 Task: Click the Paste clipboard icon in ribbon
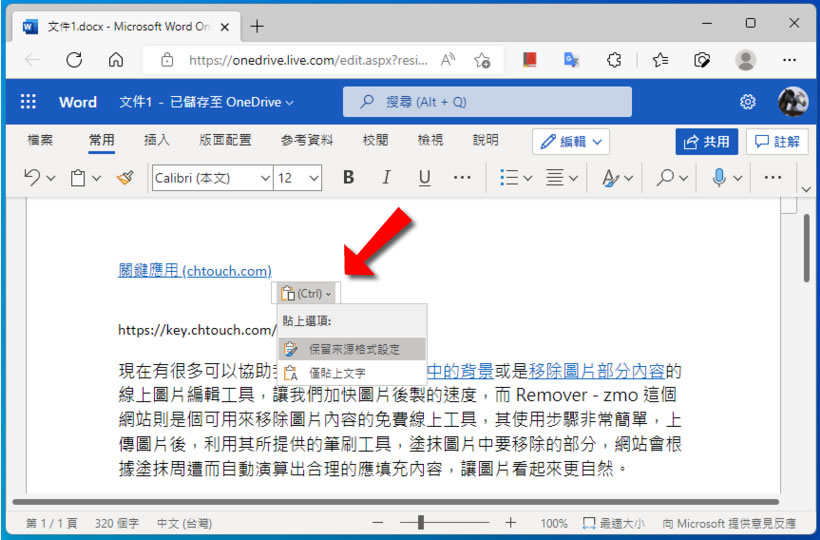pos(78,178)
